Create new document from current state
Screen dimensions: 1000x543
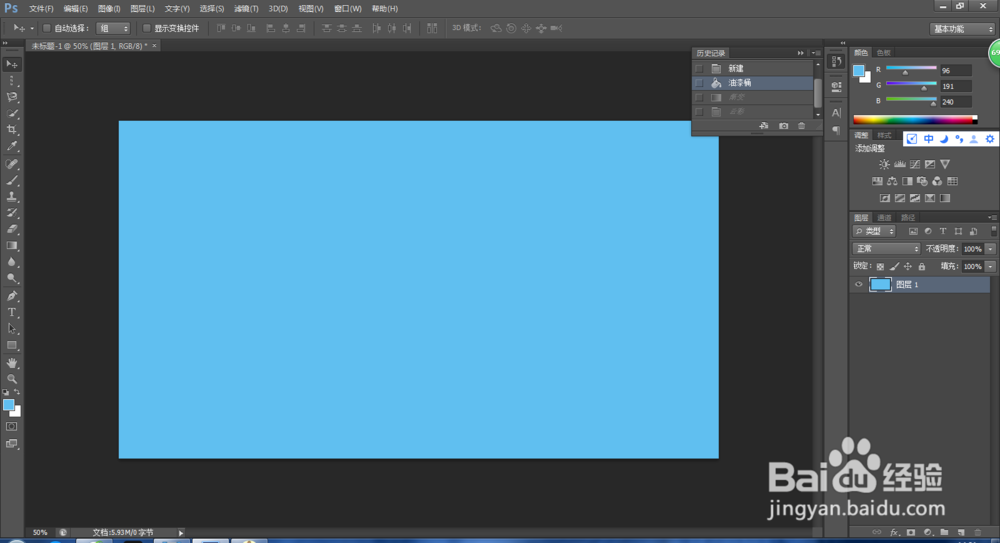click(x=763, y=126)
